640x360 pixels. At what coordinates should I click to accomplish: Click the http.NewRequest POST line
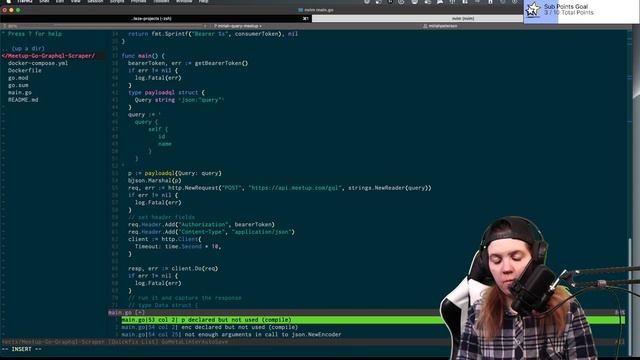tap(280, 188)
